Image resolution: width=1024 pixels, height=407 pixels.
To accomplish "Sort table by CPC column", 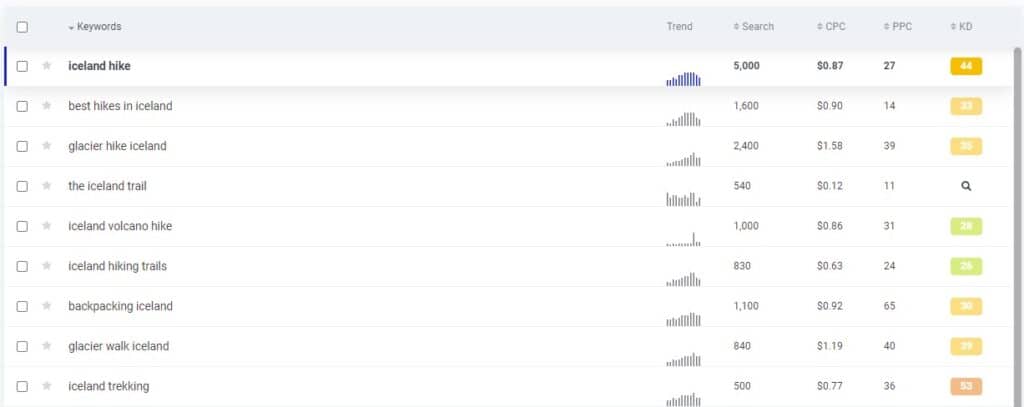I will pyautogui.click(x=831, y=27).
